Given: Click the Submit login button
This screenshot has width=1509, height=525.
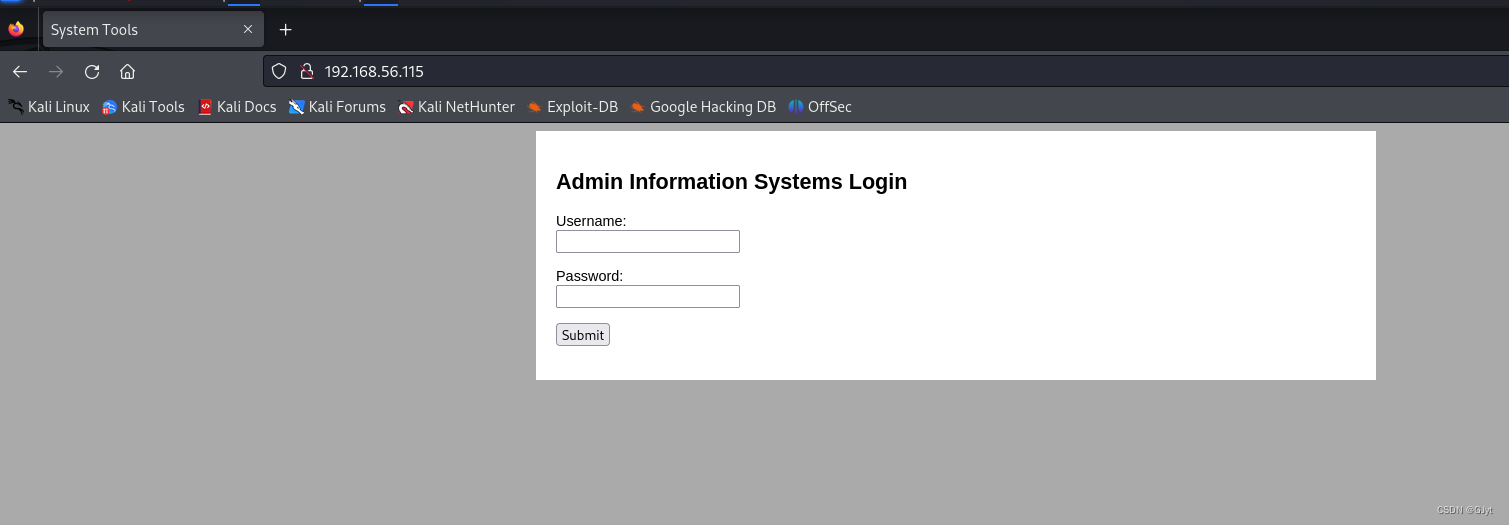Looking at the screenshot, I should point(583,335).
